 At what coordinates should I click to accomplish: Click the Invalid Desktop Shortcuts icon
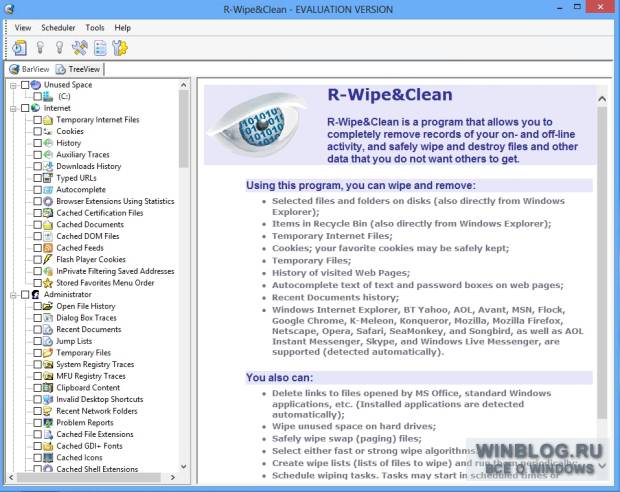(48, 399)
